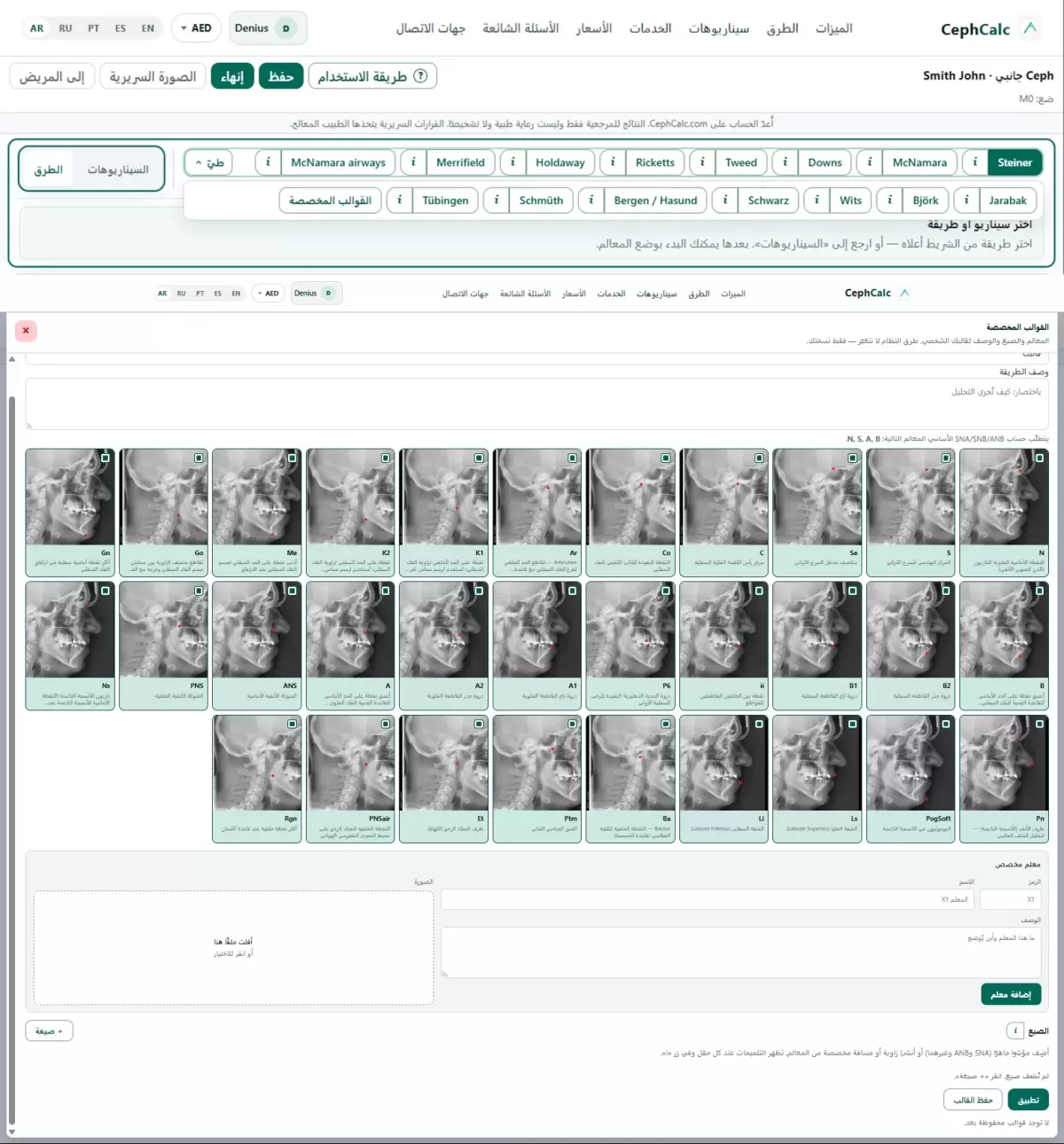Tick the checkbox on landmark Rgn card
The image size is (1064, 1144).
(x=292, y=725)
